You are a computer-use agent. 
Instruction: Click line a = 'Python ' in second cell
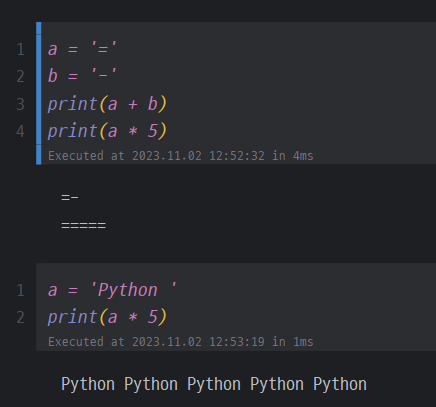click(112, 290)
